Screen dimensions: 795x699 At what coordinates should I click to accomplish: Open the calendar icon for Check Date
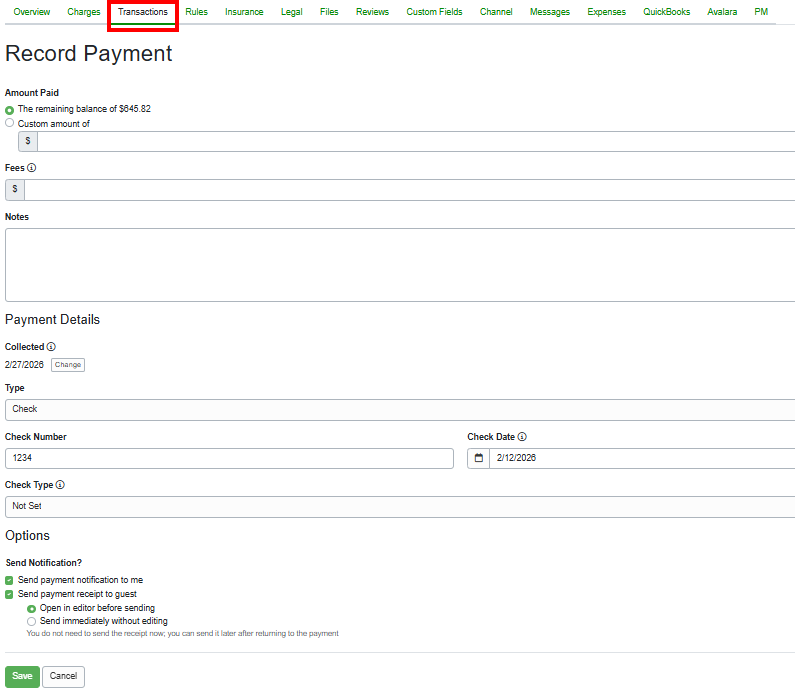tap(478, 458)
